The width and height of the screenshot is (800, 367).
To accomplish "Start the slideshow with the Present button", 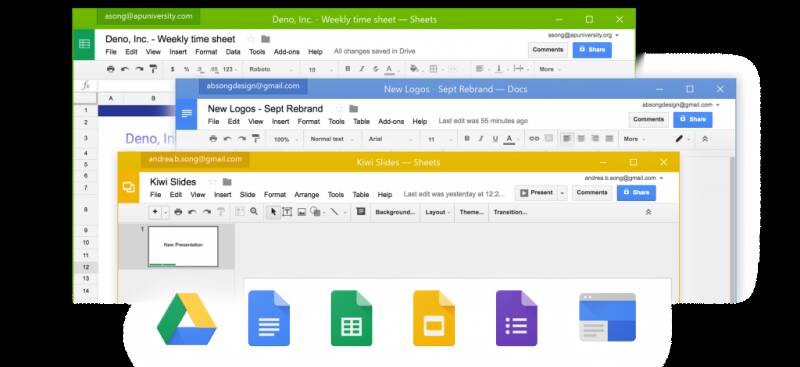I will coord(537,193).
